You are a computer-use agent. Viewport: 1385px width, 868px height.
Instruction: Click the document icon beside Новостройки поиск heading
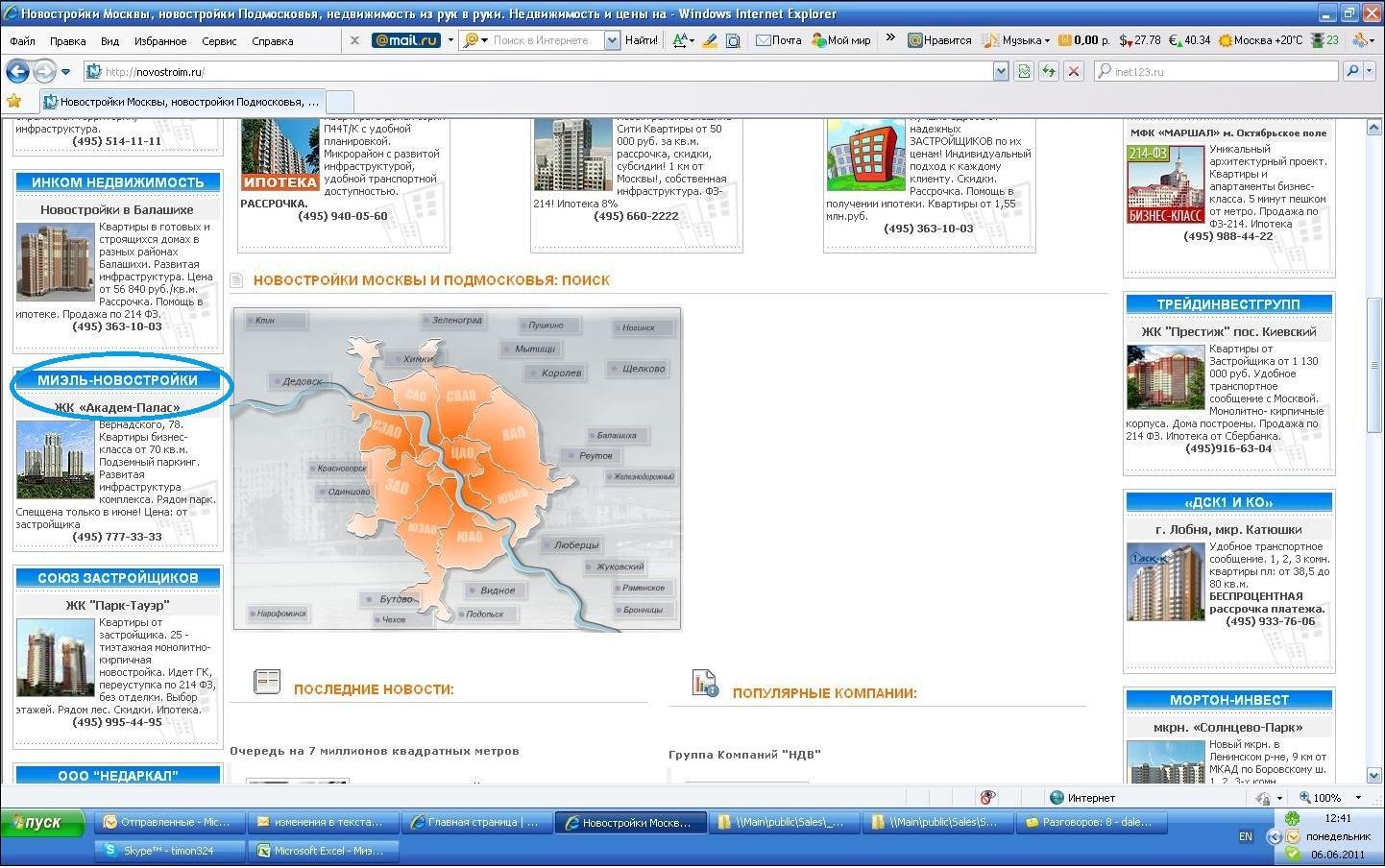coord(237,280)
